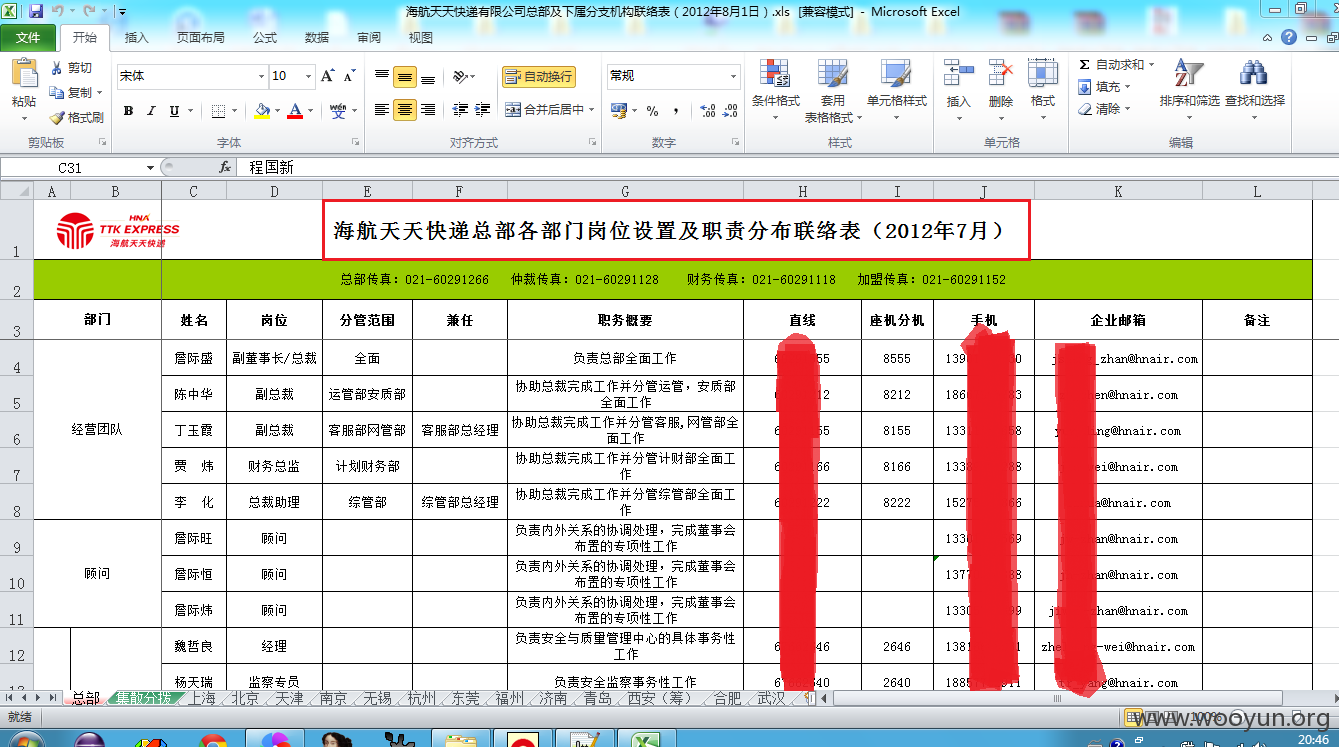This screenshot has height=747, width=1339.
Task: Apply the yellow fill color bucket
Action: point(262,110)
